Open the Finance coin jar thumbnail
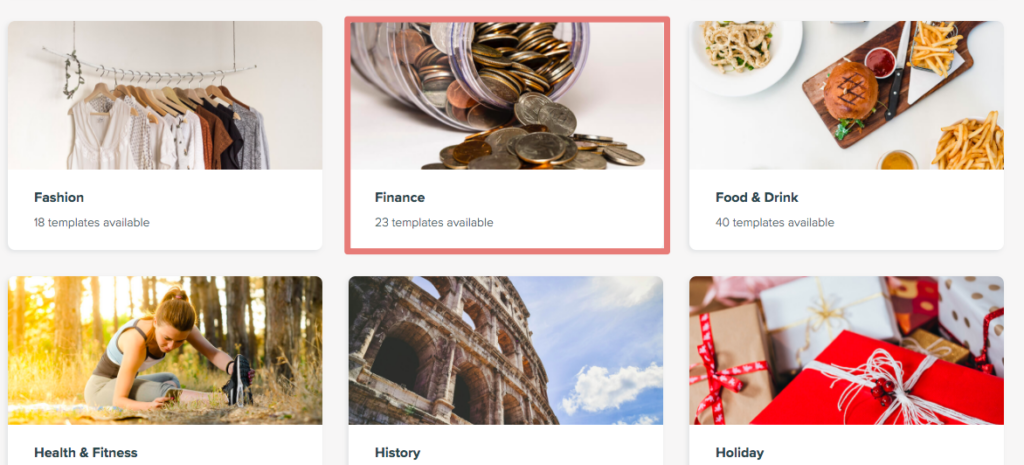Screen dimensions: 1024x465 pos(506,95)
